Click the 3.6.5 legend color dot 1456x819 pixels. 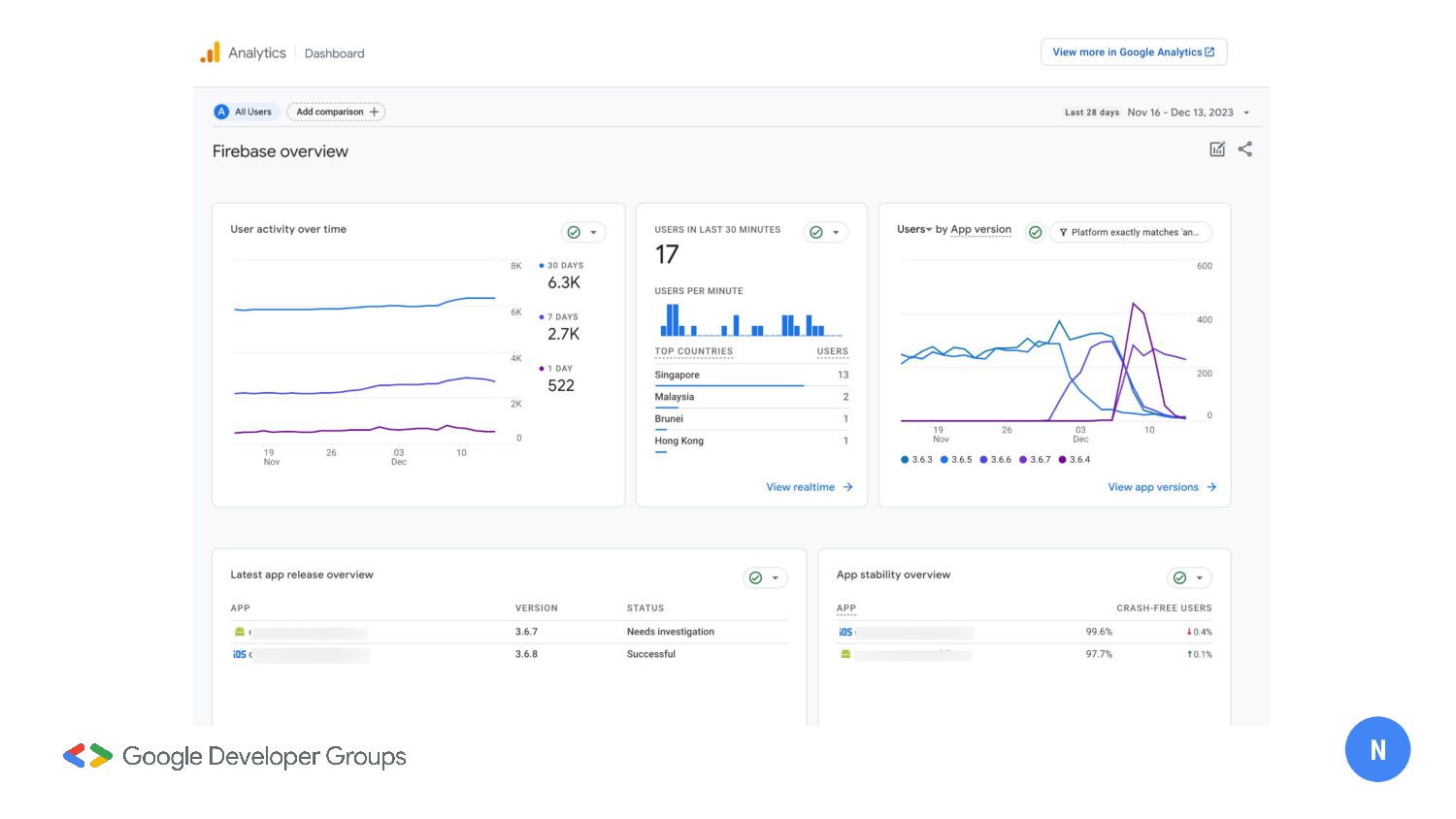(x=944, y=460)
